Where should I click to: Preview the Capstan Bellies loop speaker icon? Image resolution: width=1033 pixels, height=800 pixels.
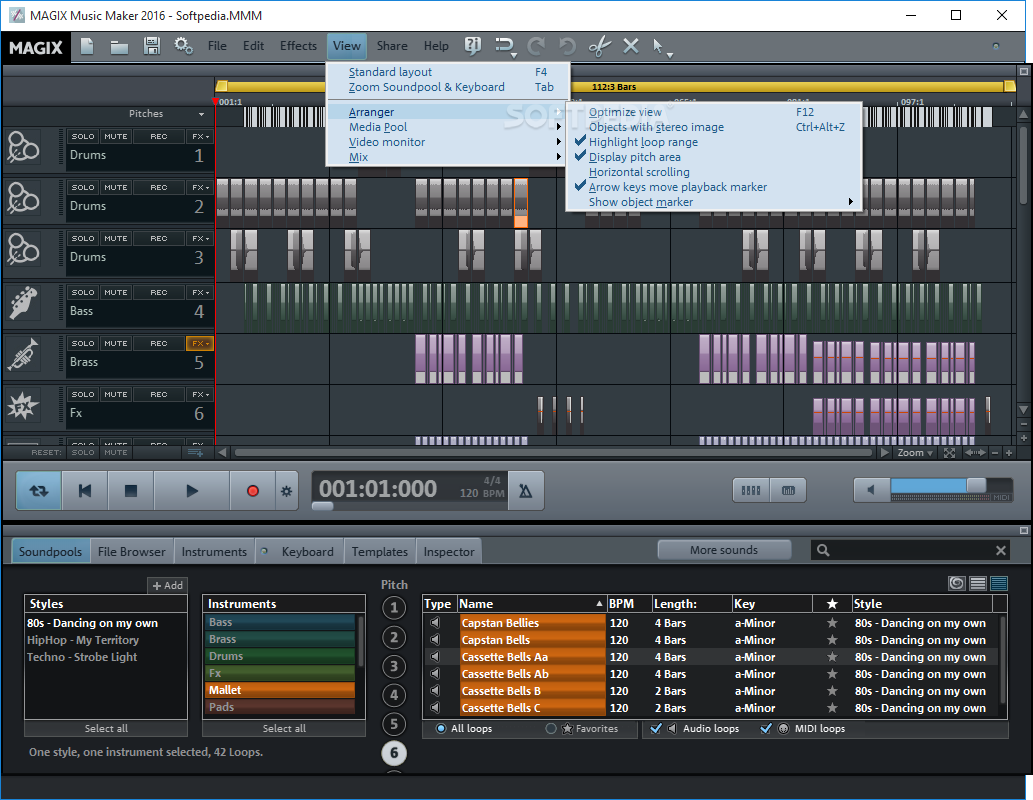(x=435, y=623)
